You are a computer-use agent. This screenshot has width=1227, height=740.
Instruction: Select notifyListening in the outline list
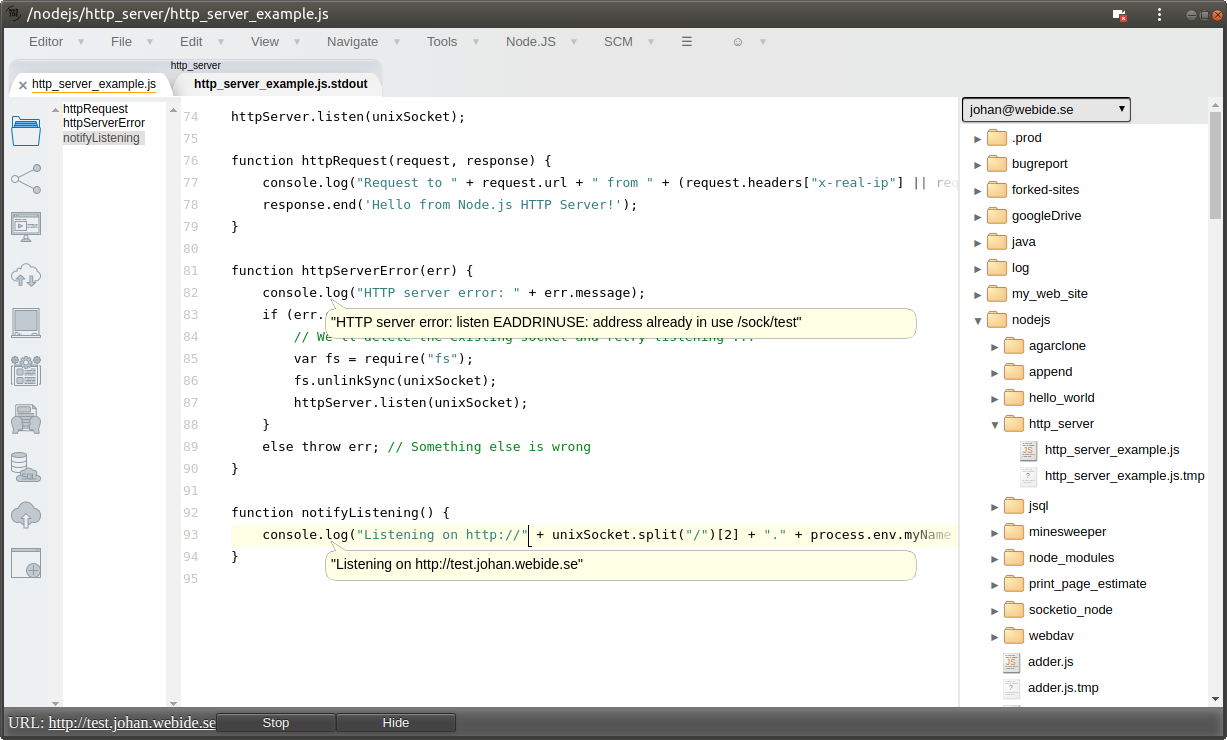coord(100,138)
